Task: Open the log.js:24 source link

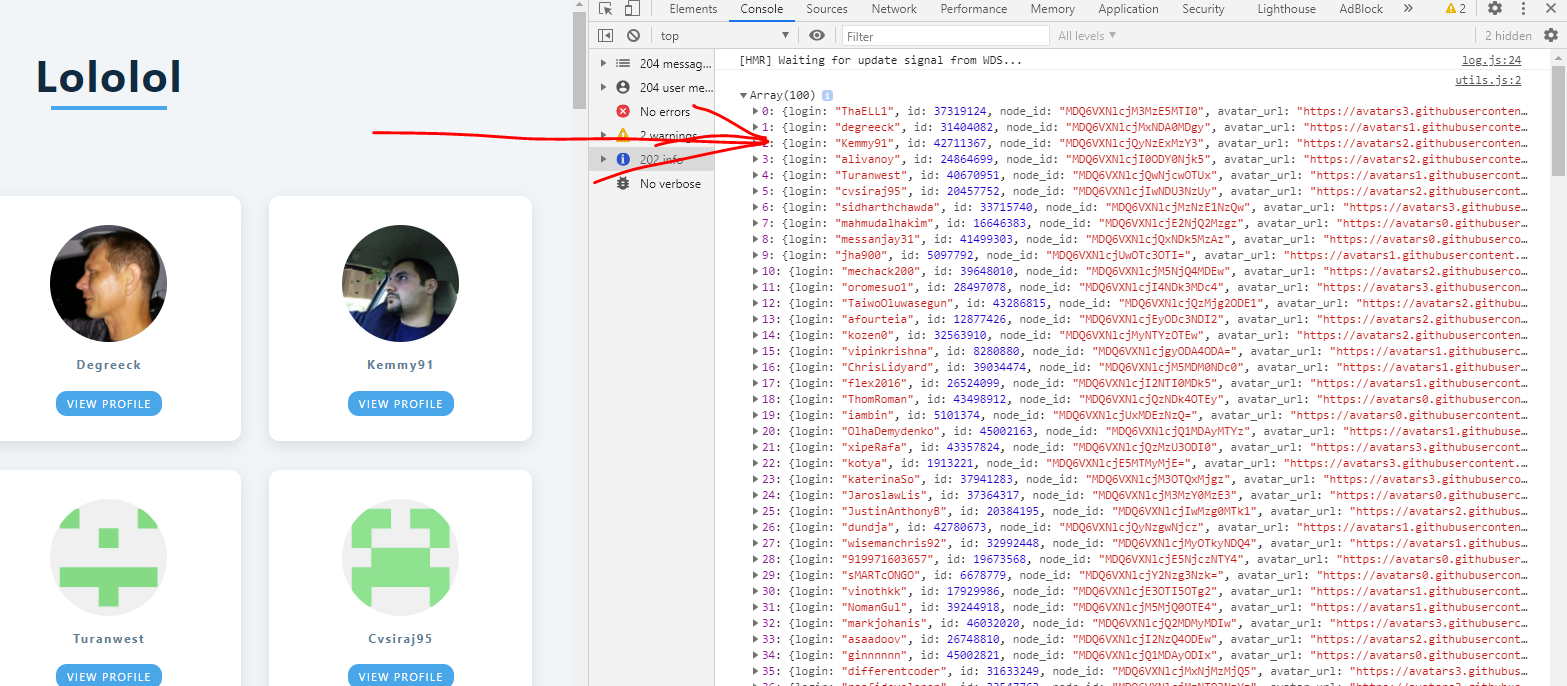Action: pyautogui.click(x=1491, y=60)
